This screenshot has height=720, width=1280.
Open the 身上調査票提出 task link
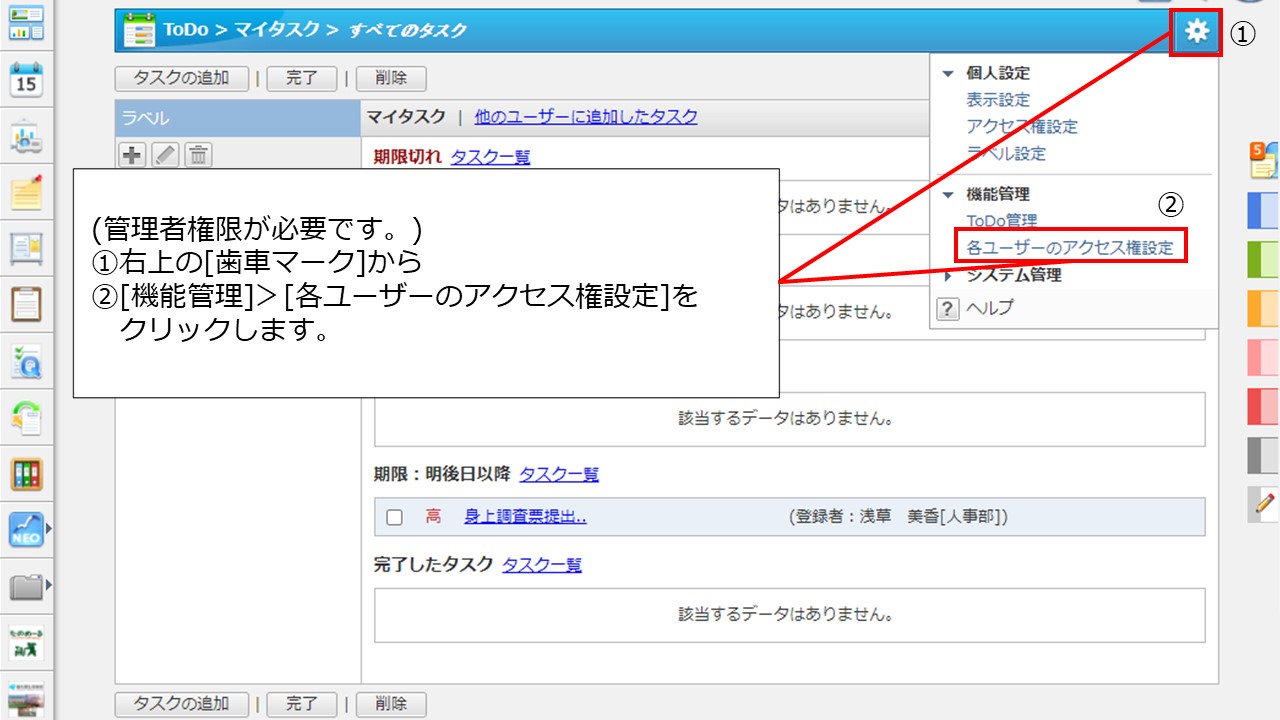point(525,517)
